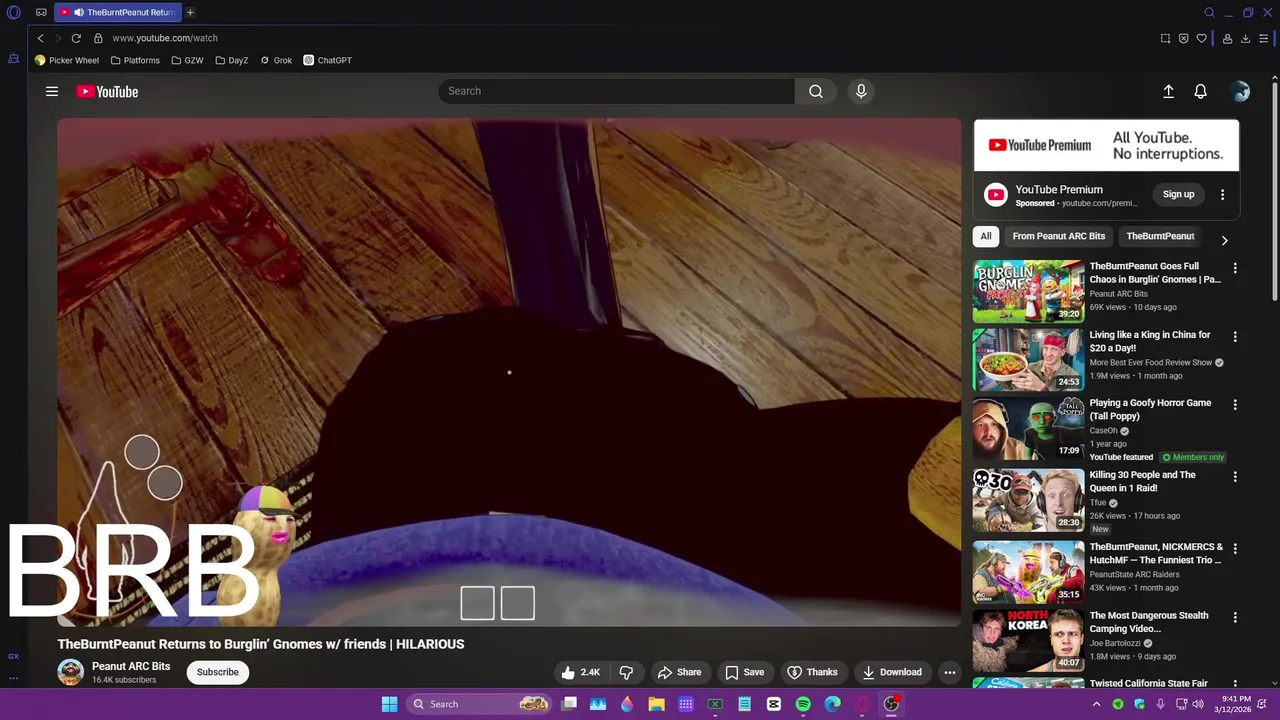Open the browser downloads icon

click(x=1245, y=38)
